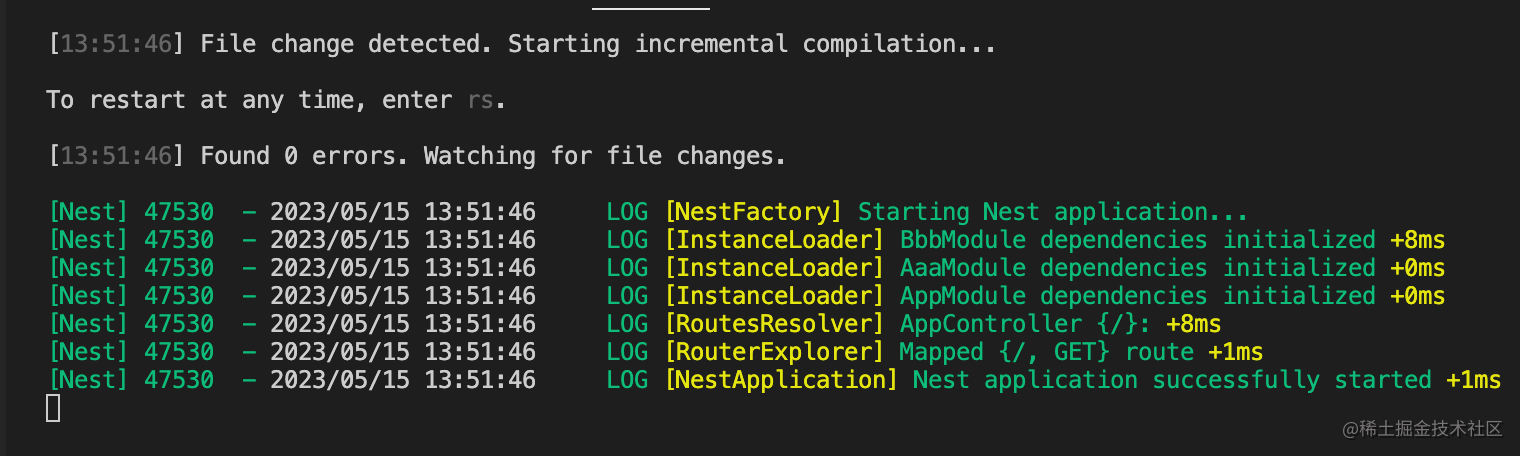Select the [NestFactory] log label
This screenshot has width=1520, height=456.
[753, 212]
